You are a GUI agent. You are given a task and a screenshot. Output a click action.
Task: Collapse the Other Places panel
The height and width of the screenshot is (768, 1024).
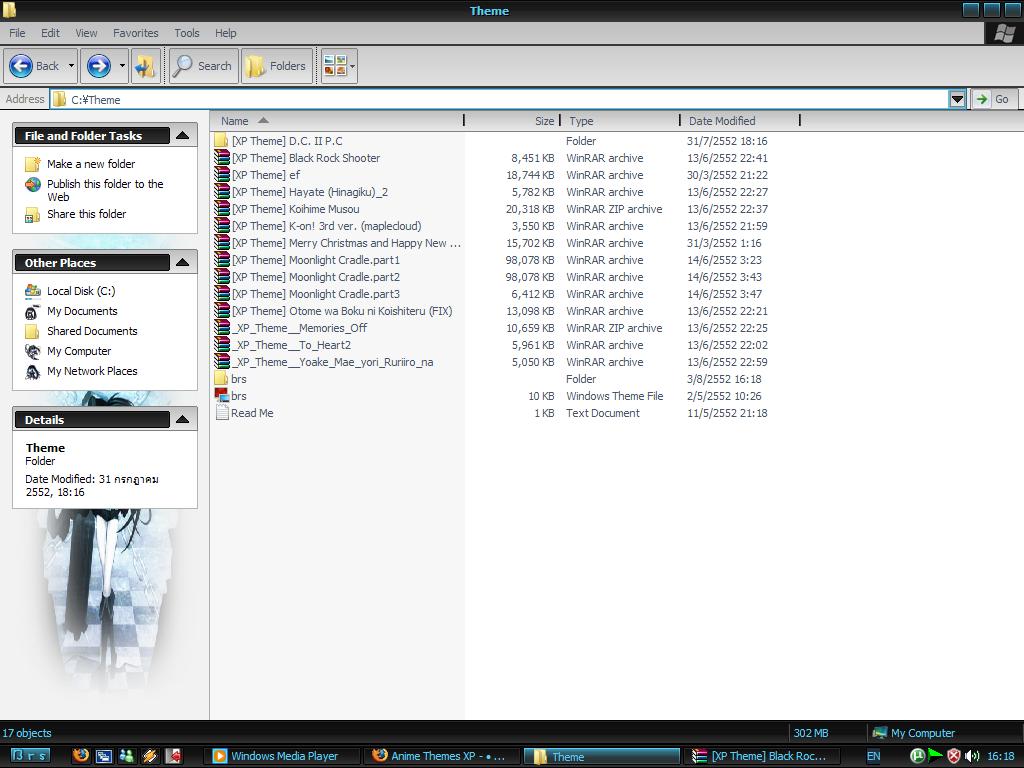[183, 263]
